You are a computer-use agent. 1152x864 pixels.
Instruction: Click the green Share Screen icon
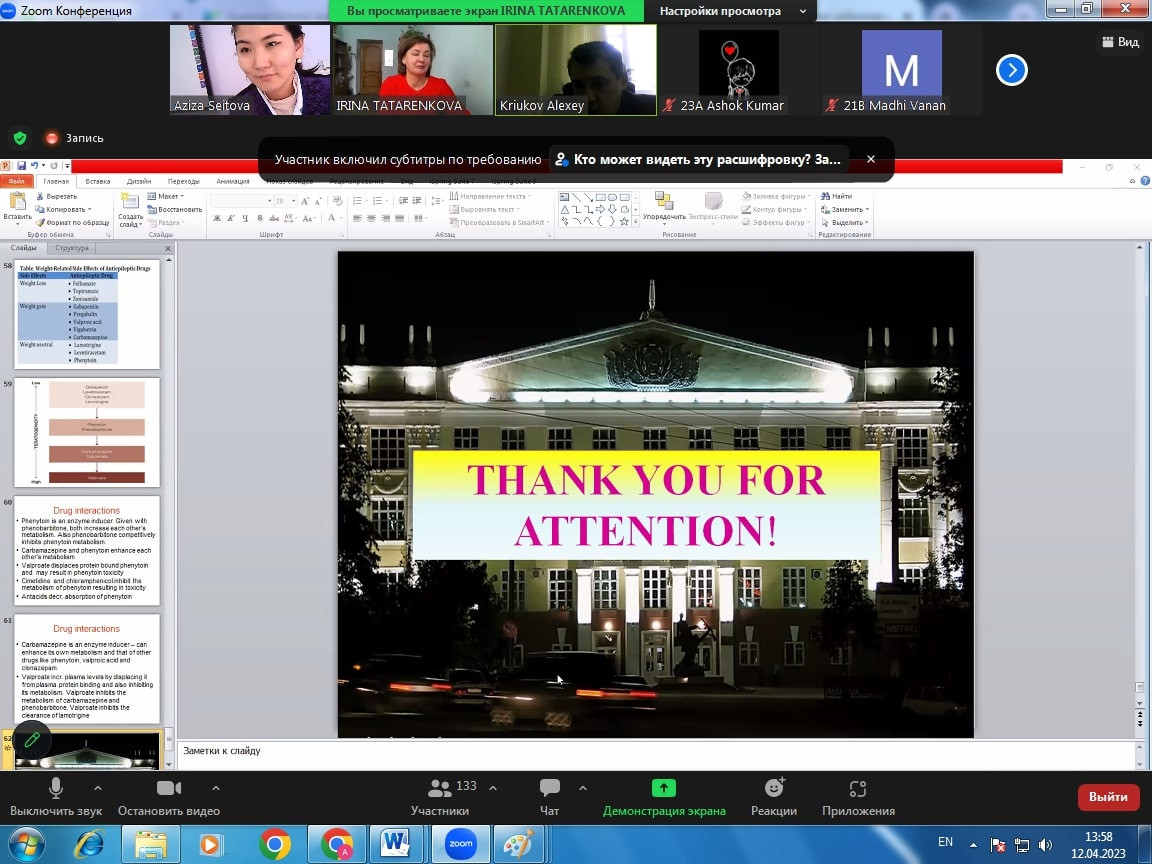point(664,788)
